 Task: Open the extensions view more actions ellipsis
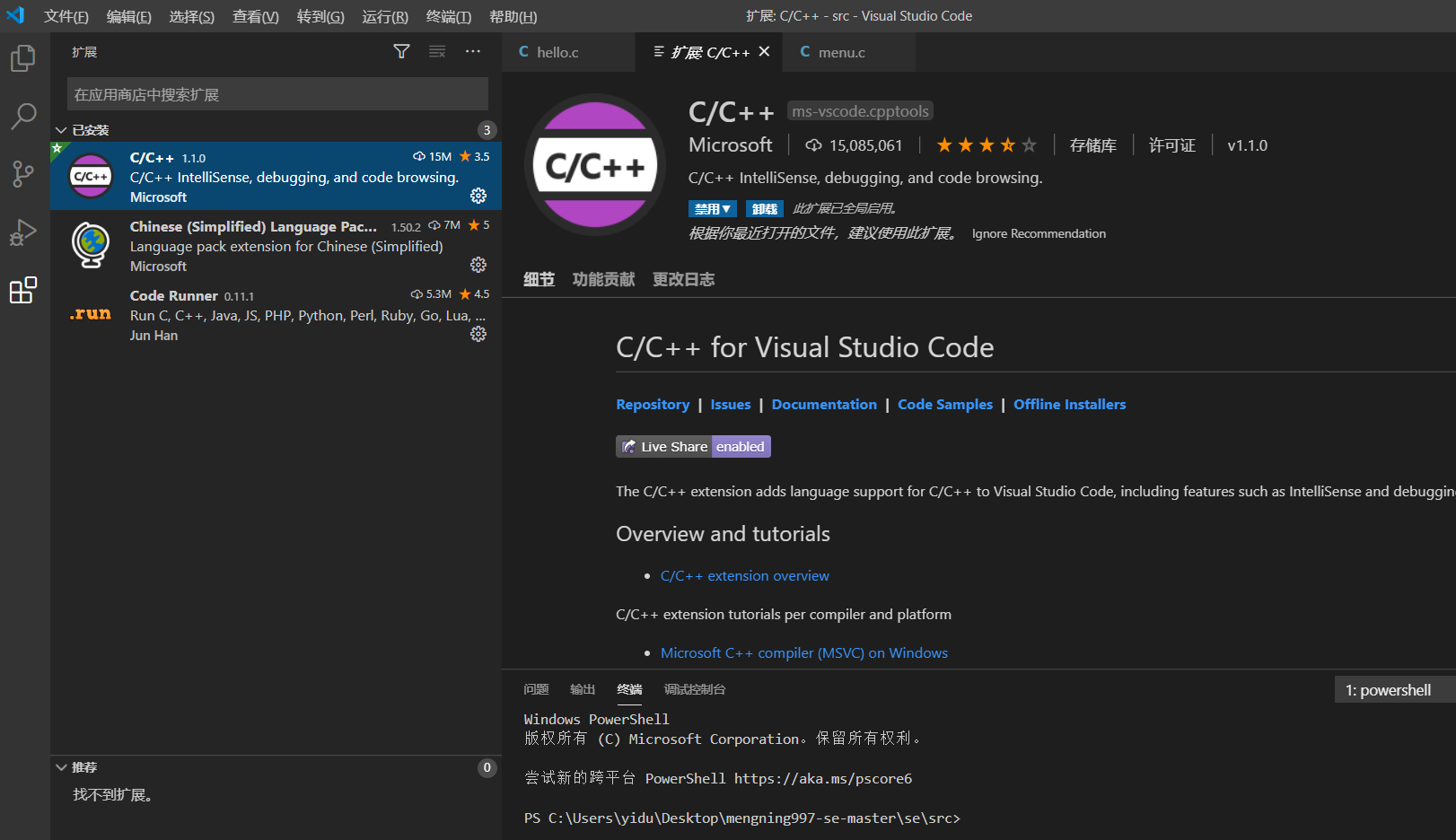point(473,52)
